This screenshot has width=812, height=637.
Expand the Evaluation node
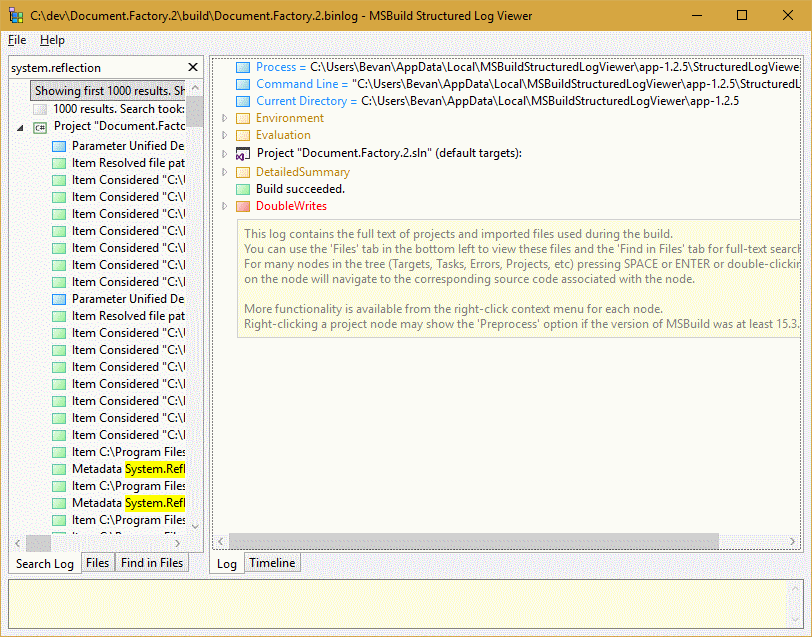(x=224, y=135)
